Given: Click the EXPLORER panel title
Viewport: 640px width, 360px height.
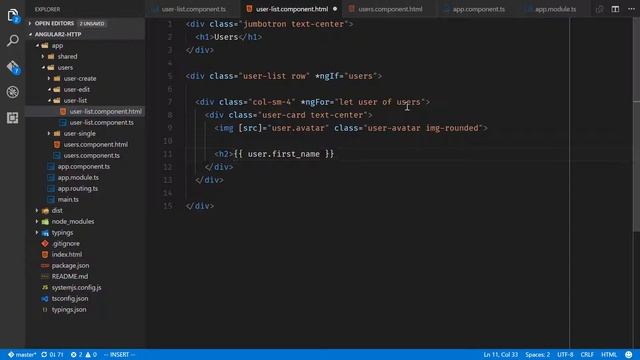Looking at the screenshot, I should 47,9.
